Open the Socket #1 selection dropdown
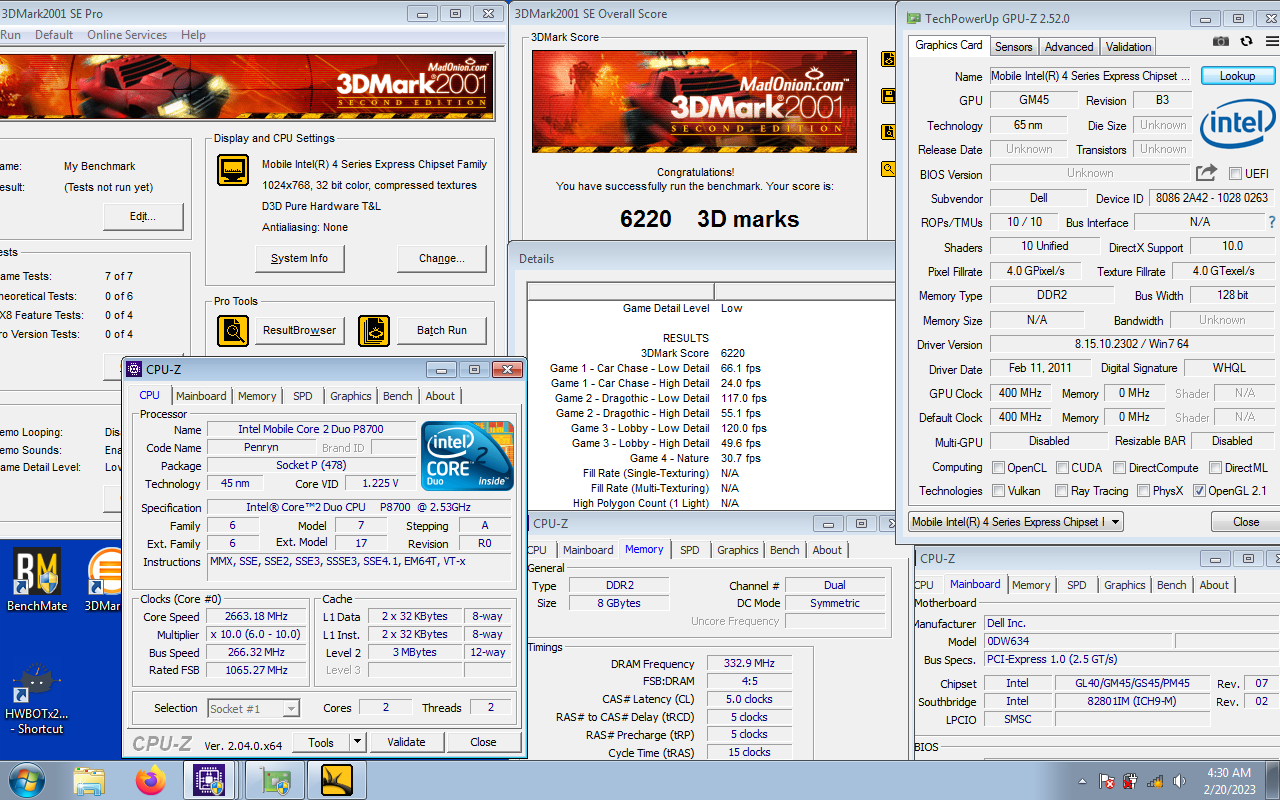Viewport: 1280px width, 800px height. point(254,709)
